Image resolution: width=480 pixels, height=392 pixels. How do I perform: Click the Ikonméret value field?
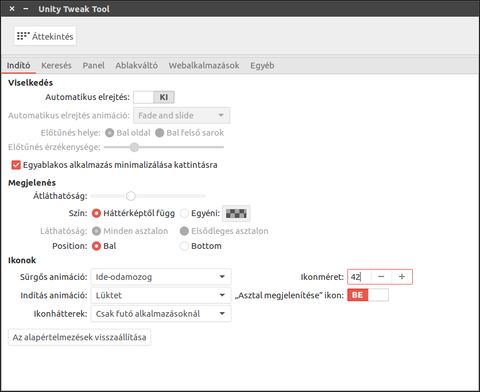pyautogui.click(x=359, y=277)
